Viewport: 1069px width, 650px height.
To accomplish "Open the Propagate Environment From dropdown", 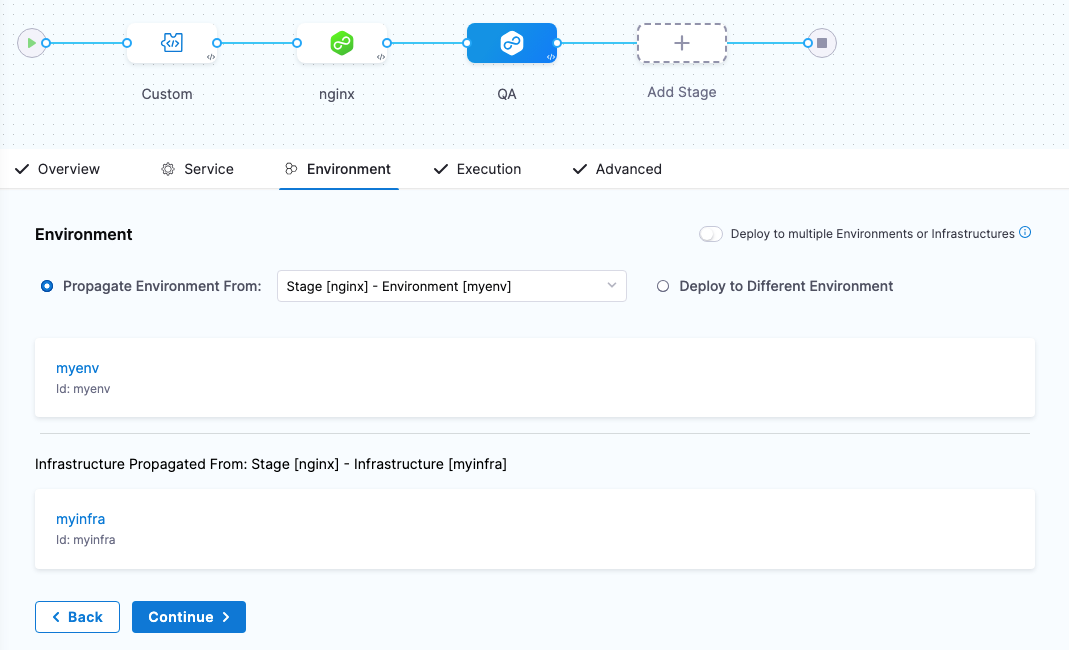I will [451, 286].
